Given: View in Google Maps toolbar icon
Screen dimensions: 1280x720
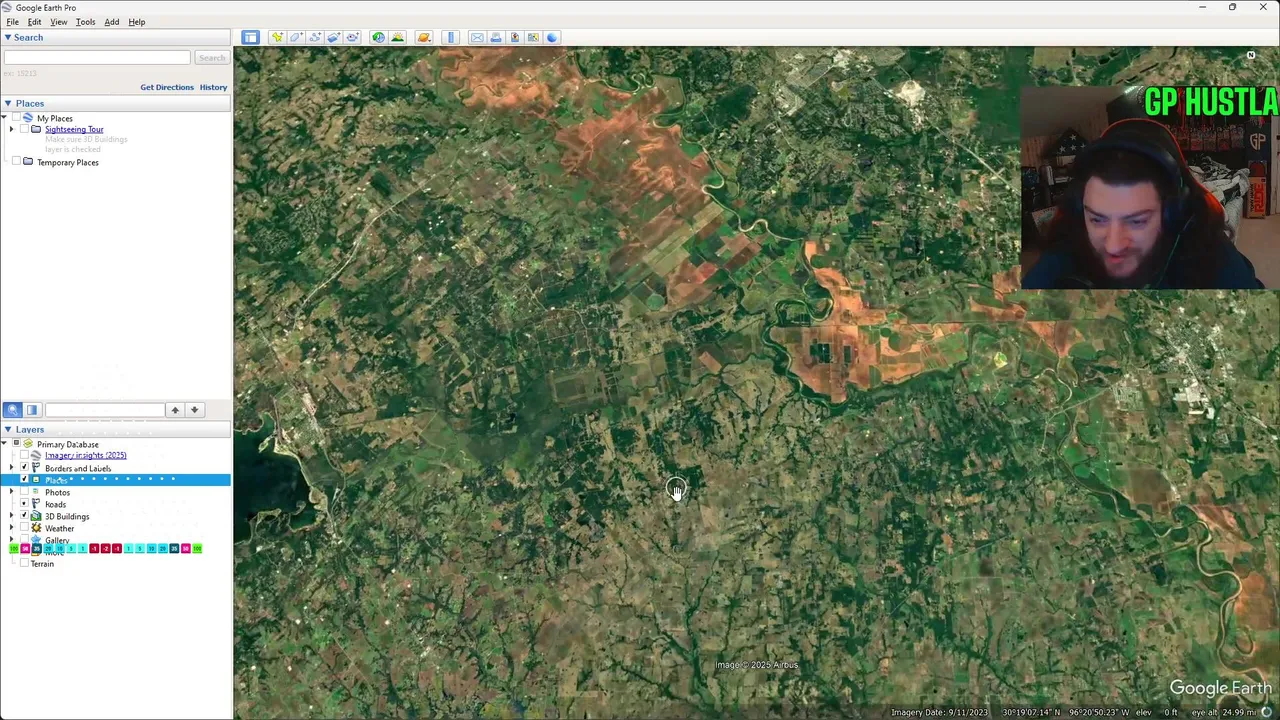Looking at the screenshot, I should point(534,37).
